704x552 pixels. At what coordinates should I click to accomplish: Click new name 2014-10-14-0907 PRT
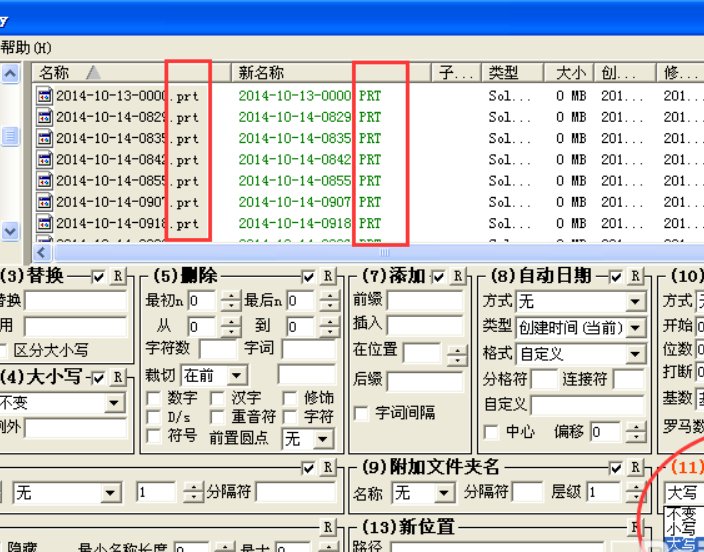click(x=310, y=202)
